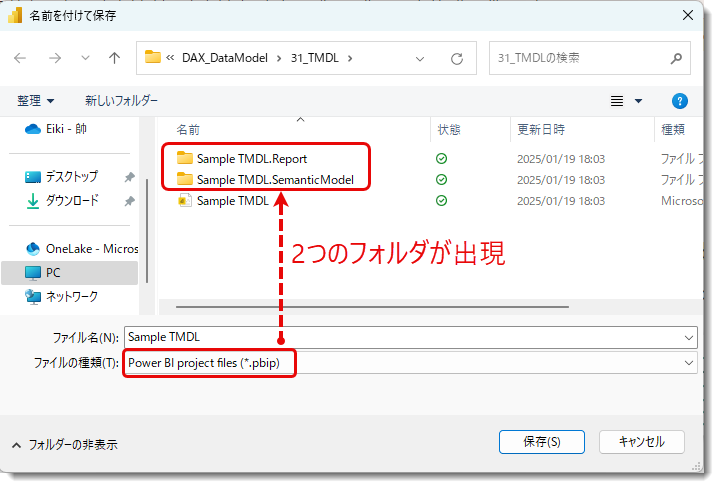Click the ファイル名 input field
The height and width of the screenshot is (488, 719).
pyautogui.click(x=404, y=338)
